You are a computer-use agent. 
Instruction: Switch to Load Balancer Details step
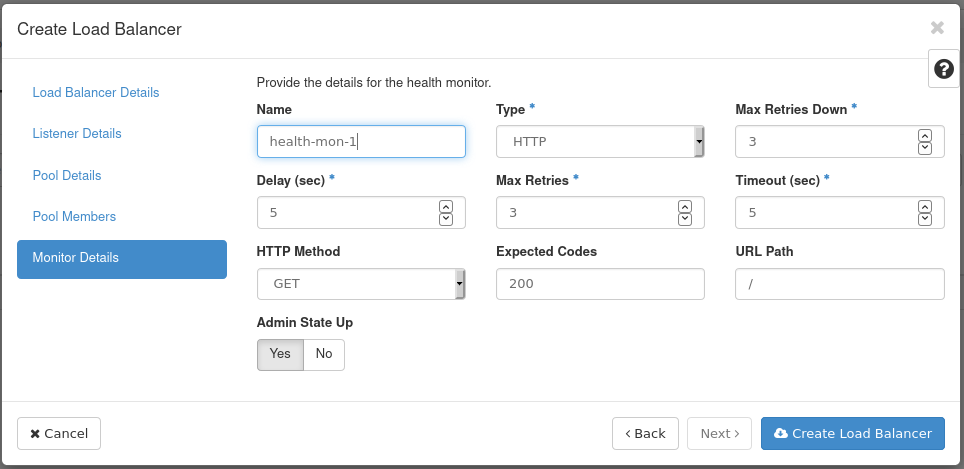click(96, 93)
